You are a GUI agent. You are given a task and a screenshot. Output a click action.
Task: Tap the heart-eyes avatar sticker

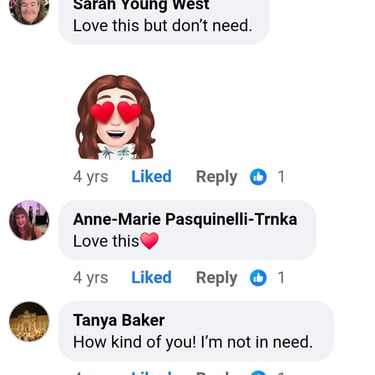point(116,117)
